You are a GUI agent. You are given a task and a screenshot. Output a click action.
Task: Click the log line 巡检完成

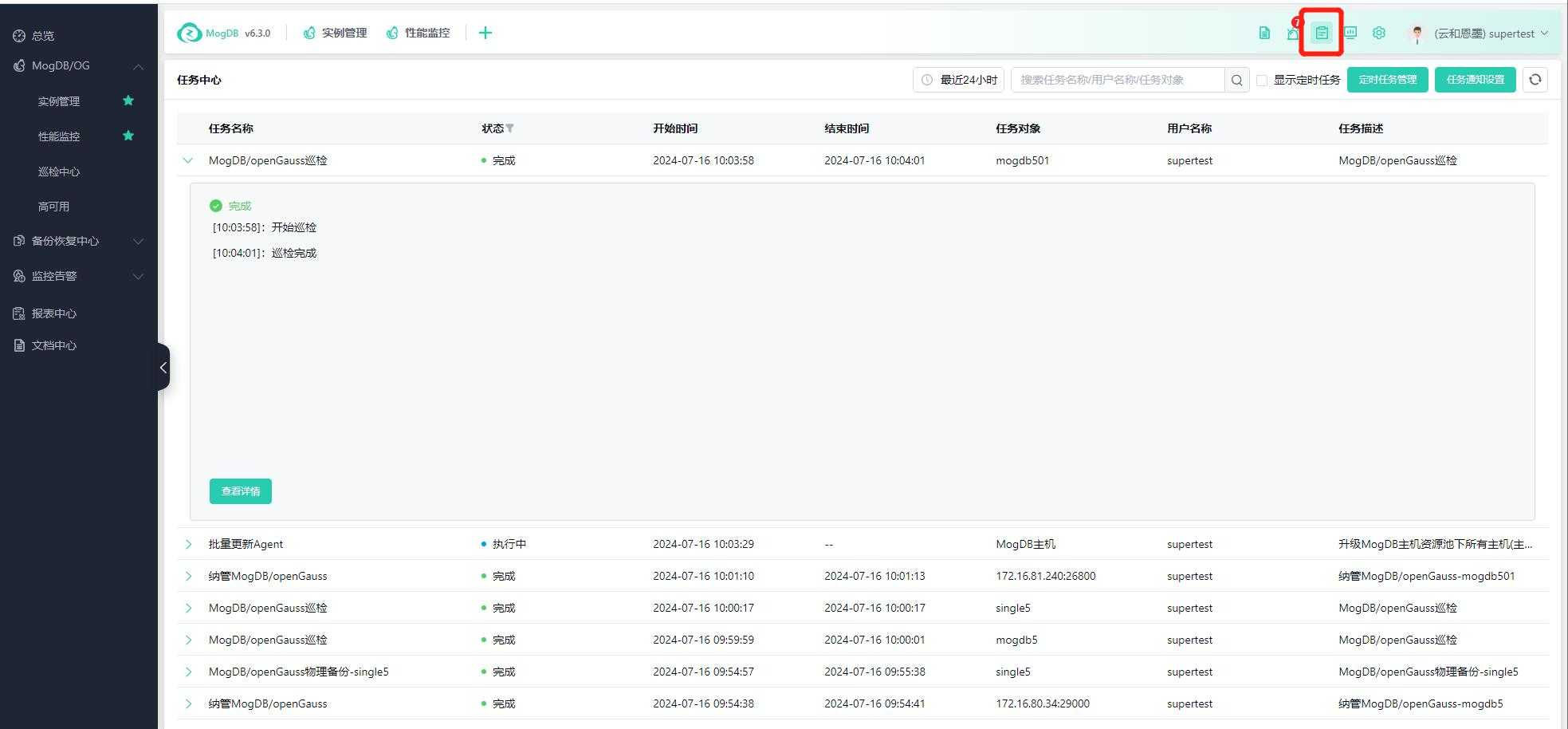pos(294,253)
